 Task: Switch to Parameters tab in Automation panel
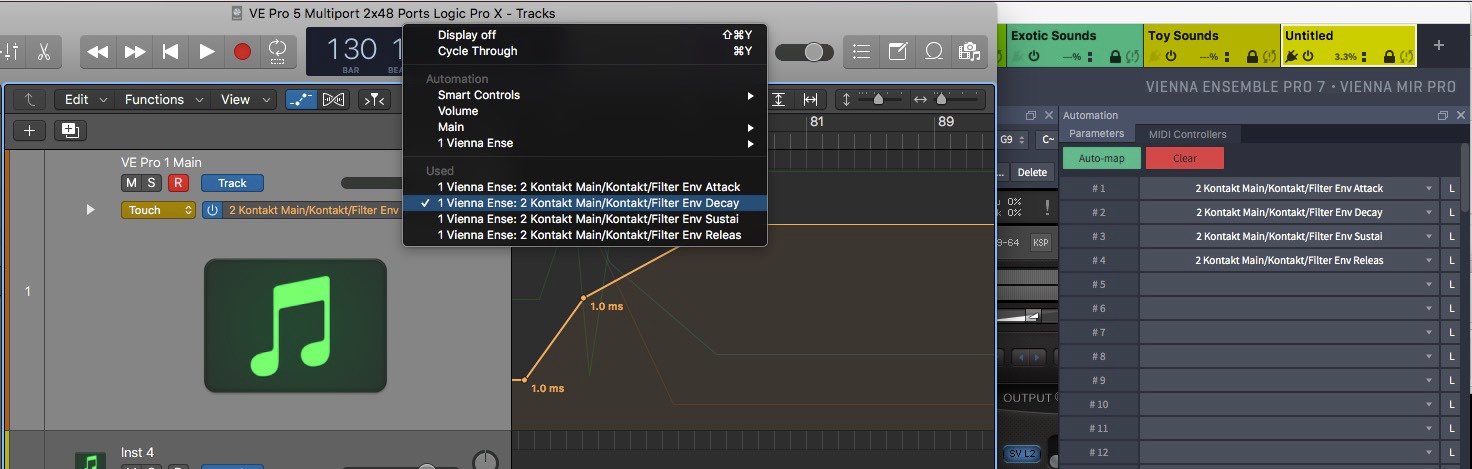click(x=1097, y=134)
